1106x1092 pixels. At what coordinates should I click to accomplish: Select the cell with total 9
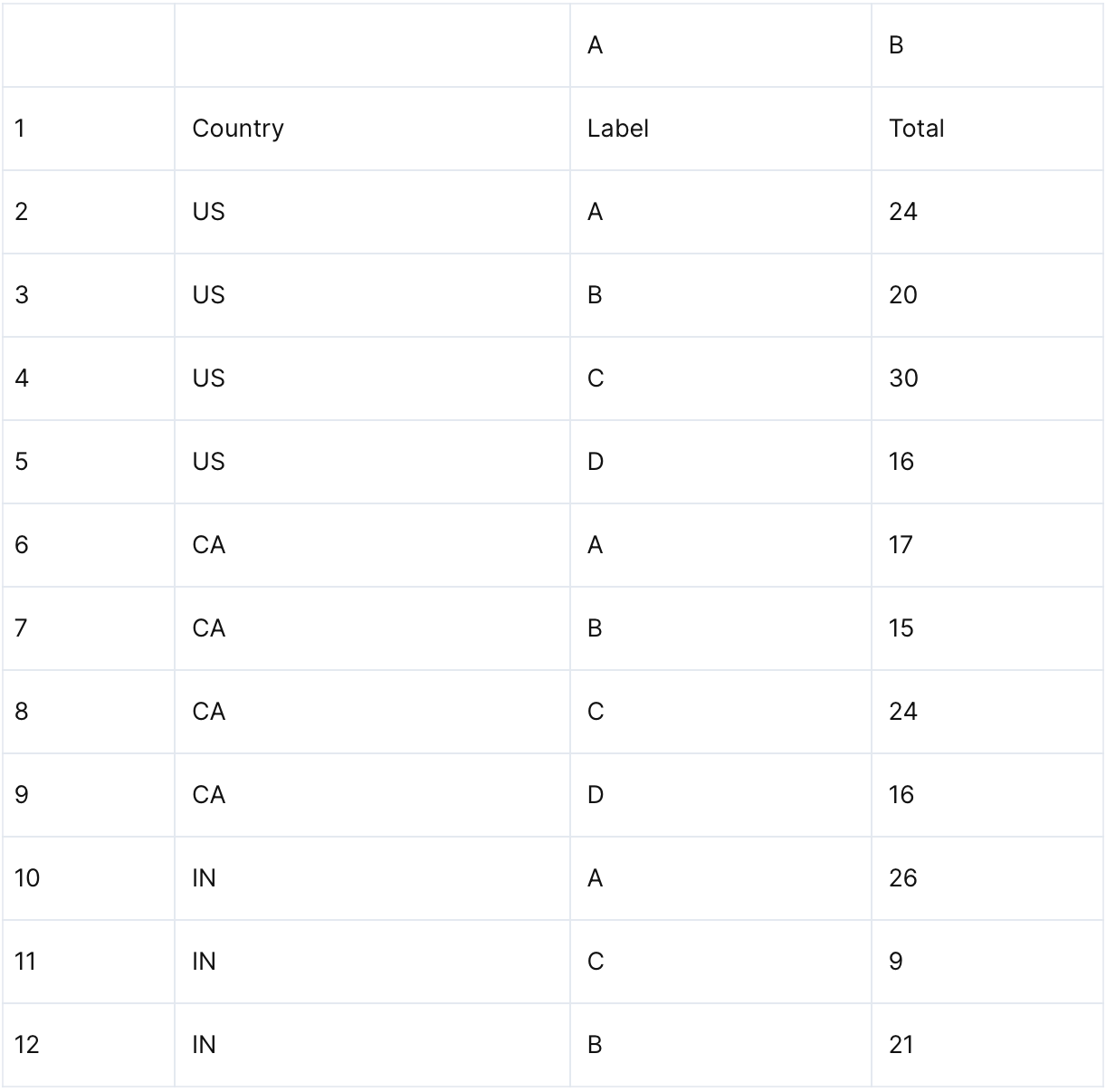(987, 962)
